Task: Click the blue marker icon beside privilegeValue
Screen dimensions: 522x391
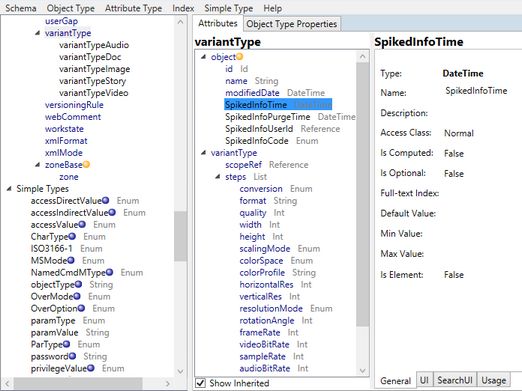Action: (90, 368)
